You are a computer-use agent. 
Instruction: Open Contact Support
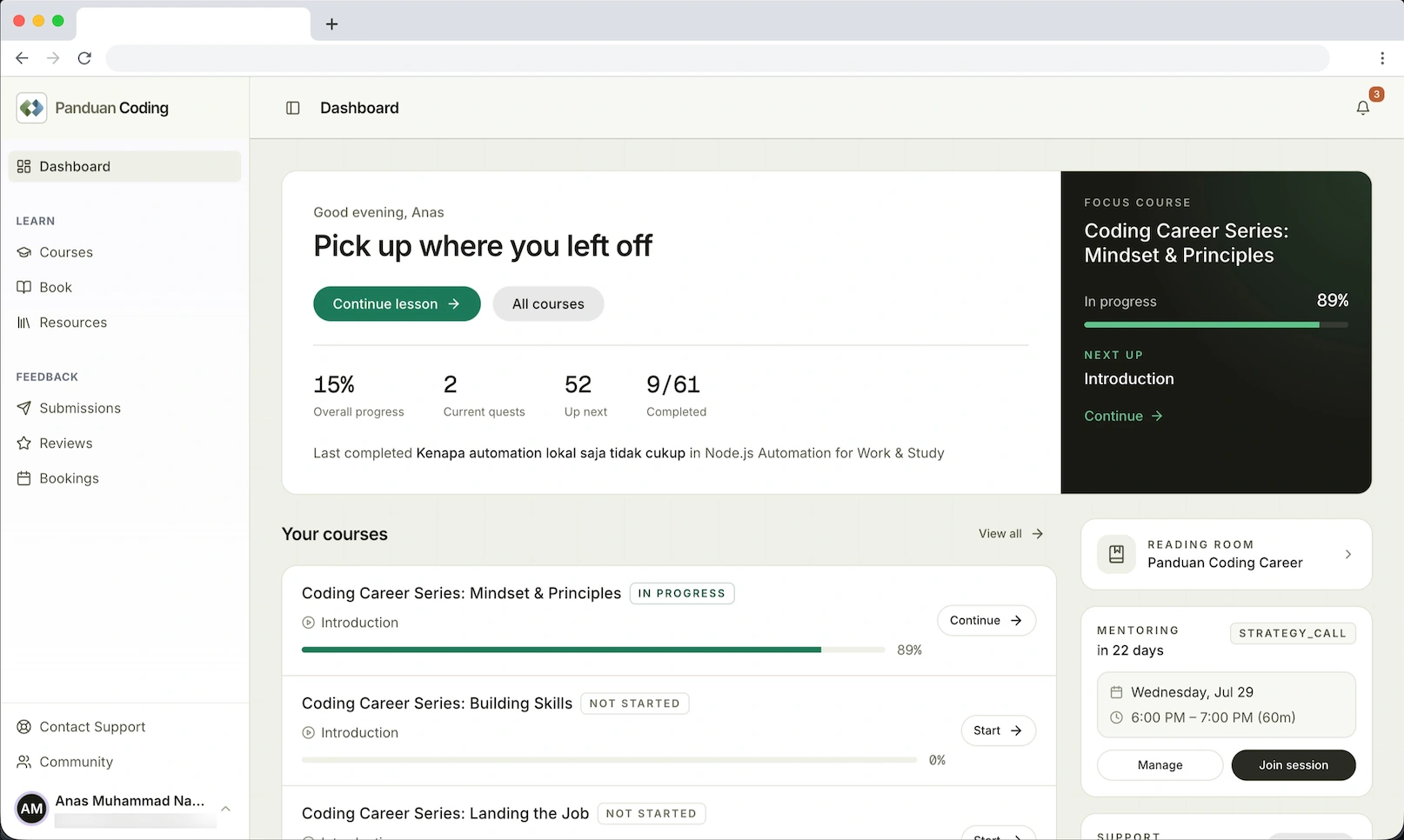[x=124, y=727]
